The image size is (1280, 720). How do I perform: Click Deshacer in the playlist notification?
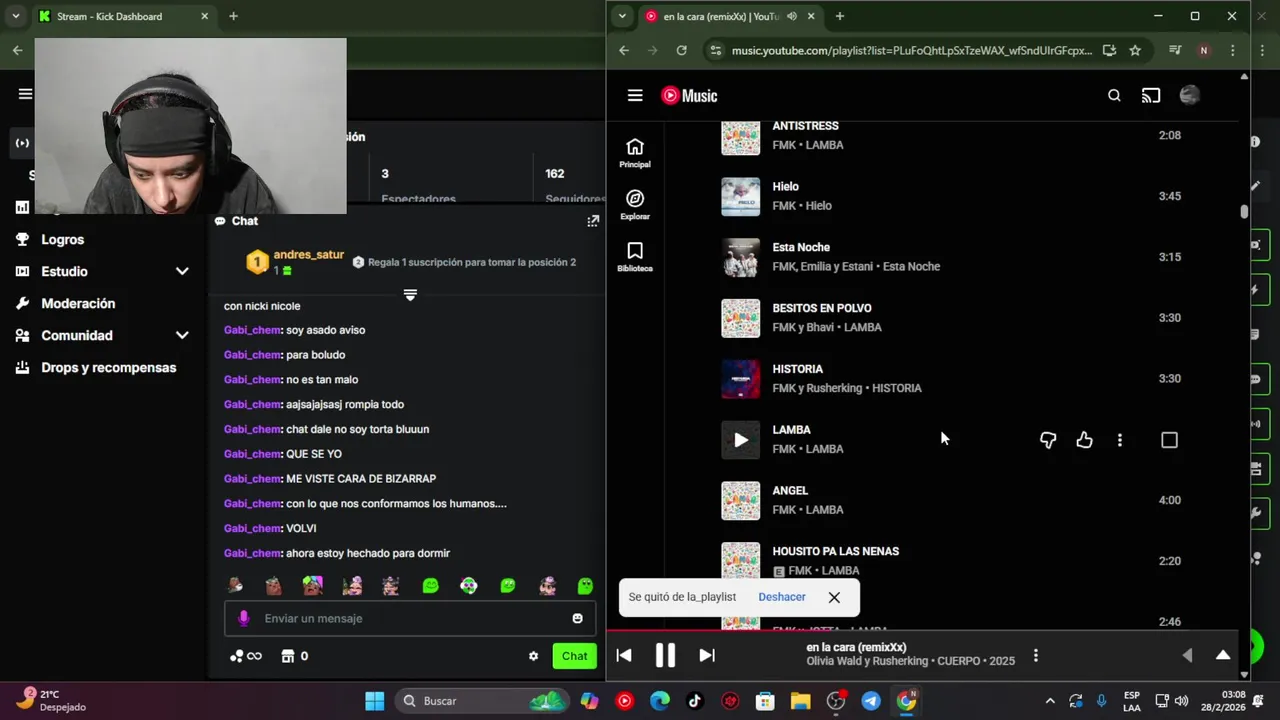pyautogui.click(x=782, y=597)
